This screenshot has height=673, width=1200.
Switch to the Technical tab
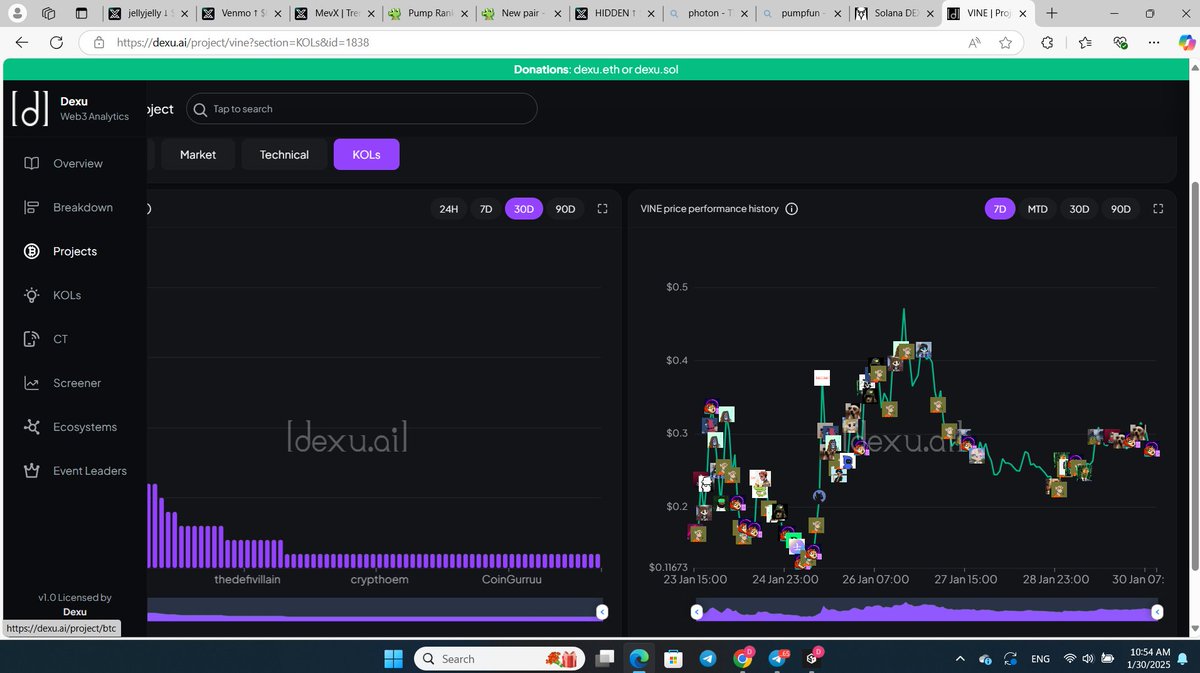tap(284, 155)
